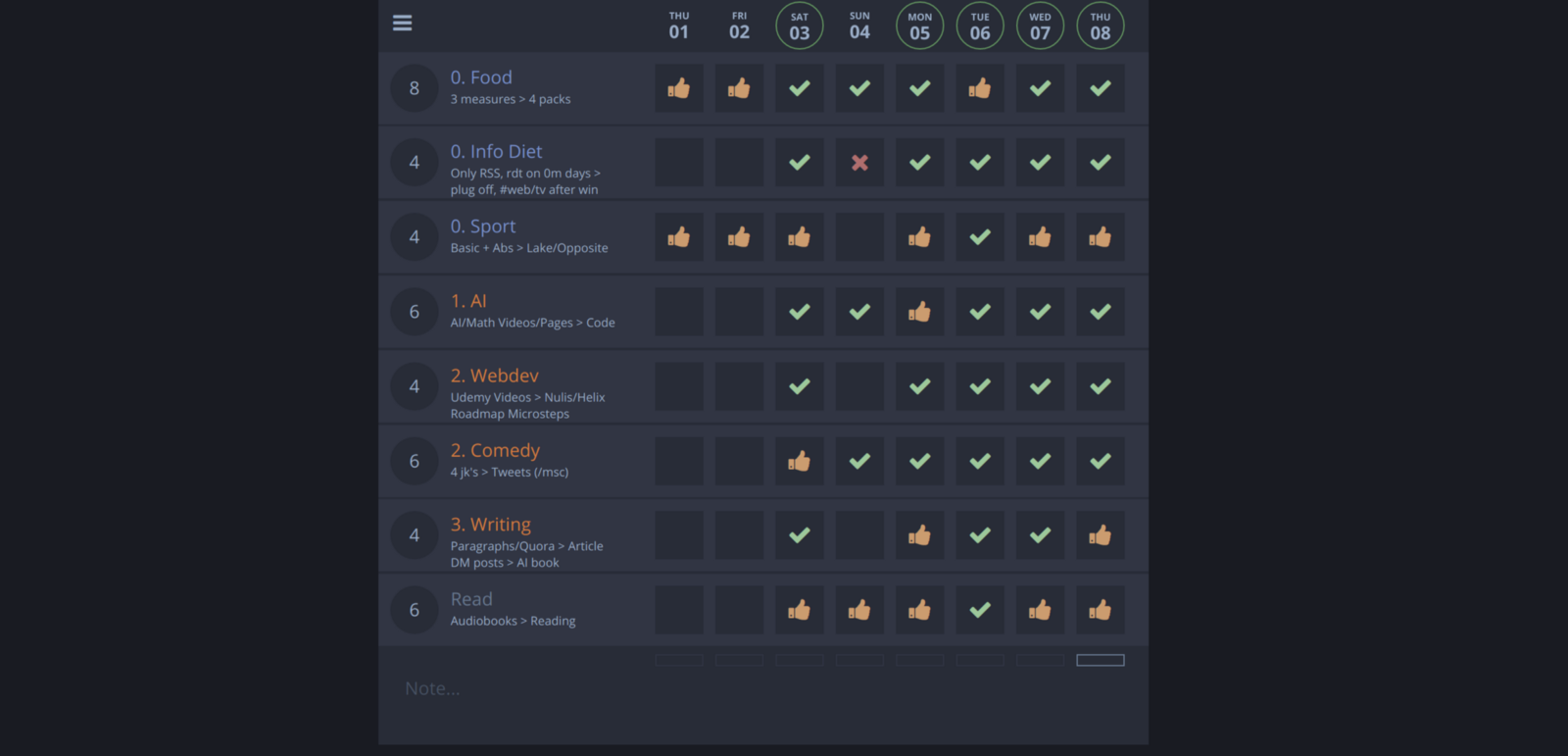Select the Saturday 03 date header
The width and height of the screenshot is (1568, 756).
click(800, 26)
